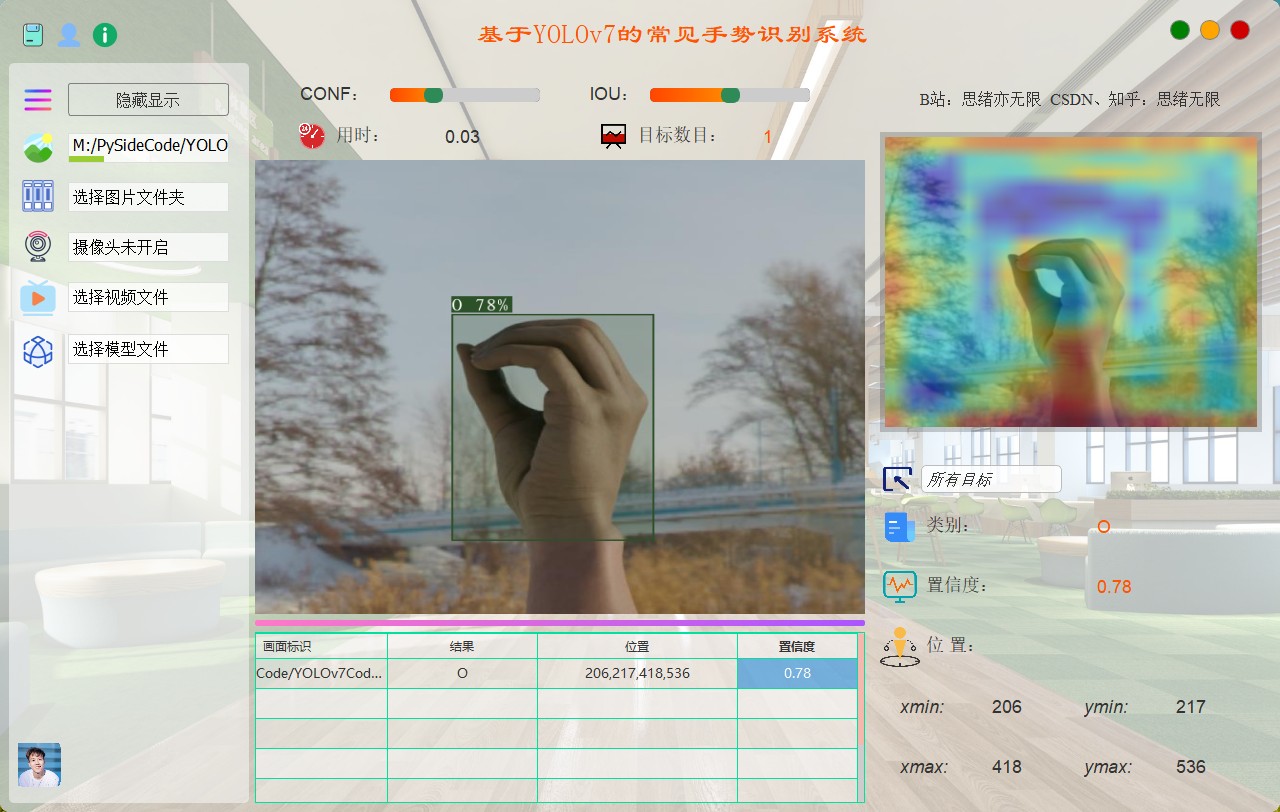Click the detection box label O 78%
The width and height of the screenshot is (1280, 812).
coord(481,305)
